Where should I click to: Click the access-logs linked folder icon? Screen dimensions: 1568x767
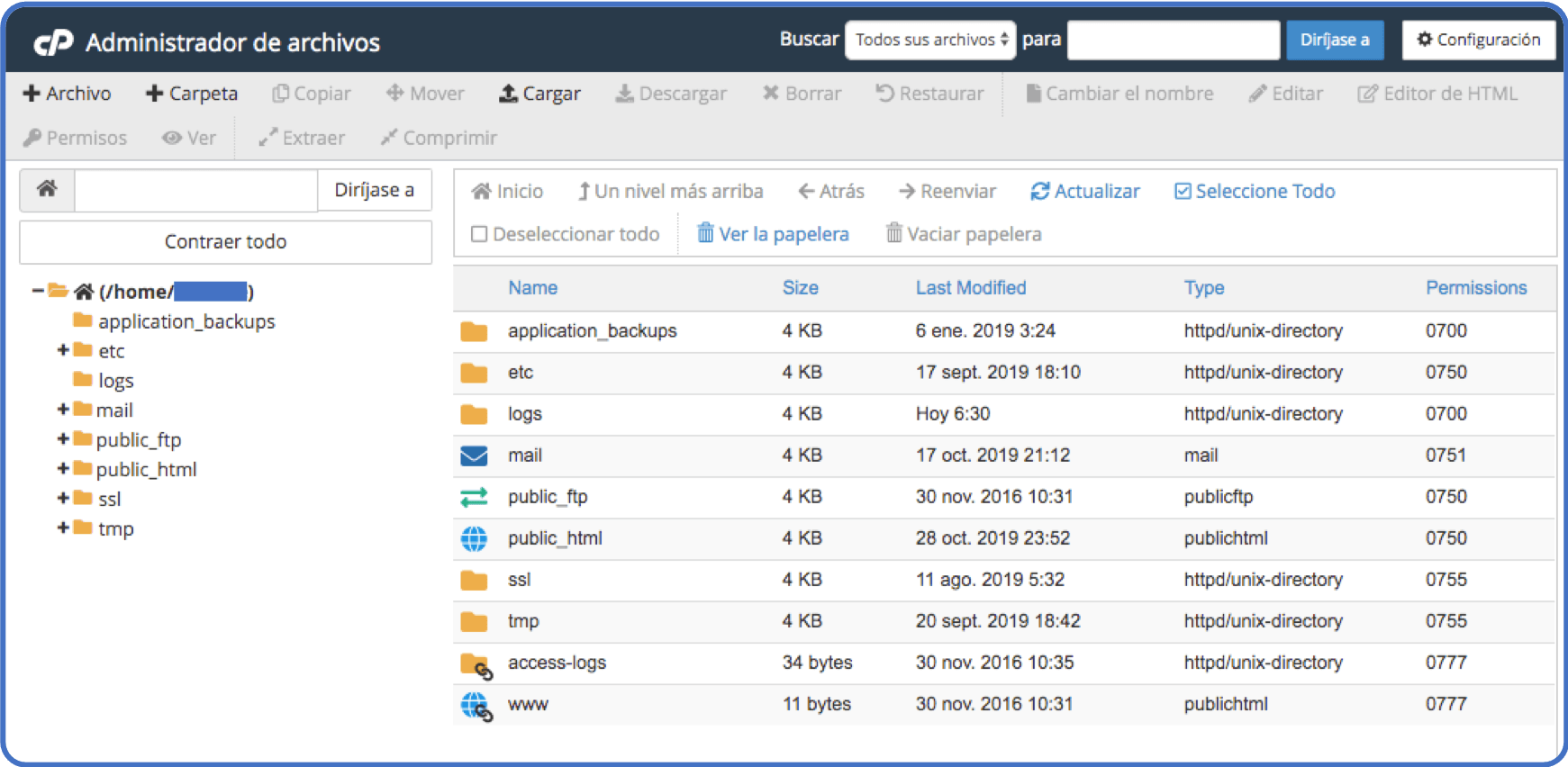coord(476,666)
